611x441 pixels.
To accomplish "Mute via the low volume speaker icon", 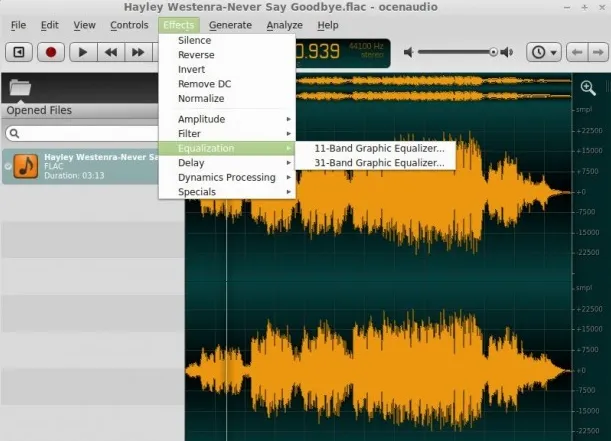I will coord(408,52).
